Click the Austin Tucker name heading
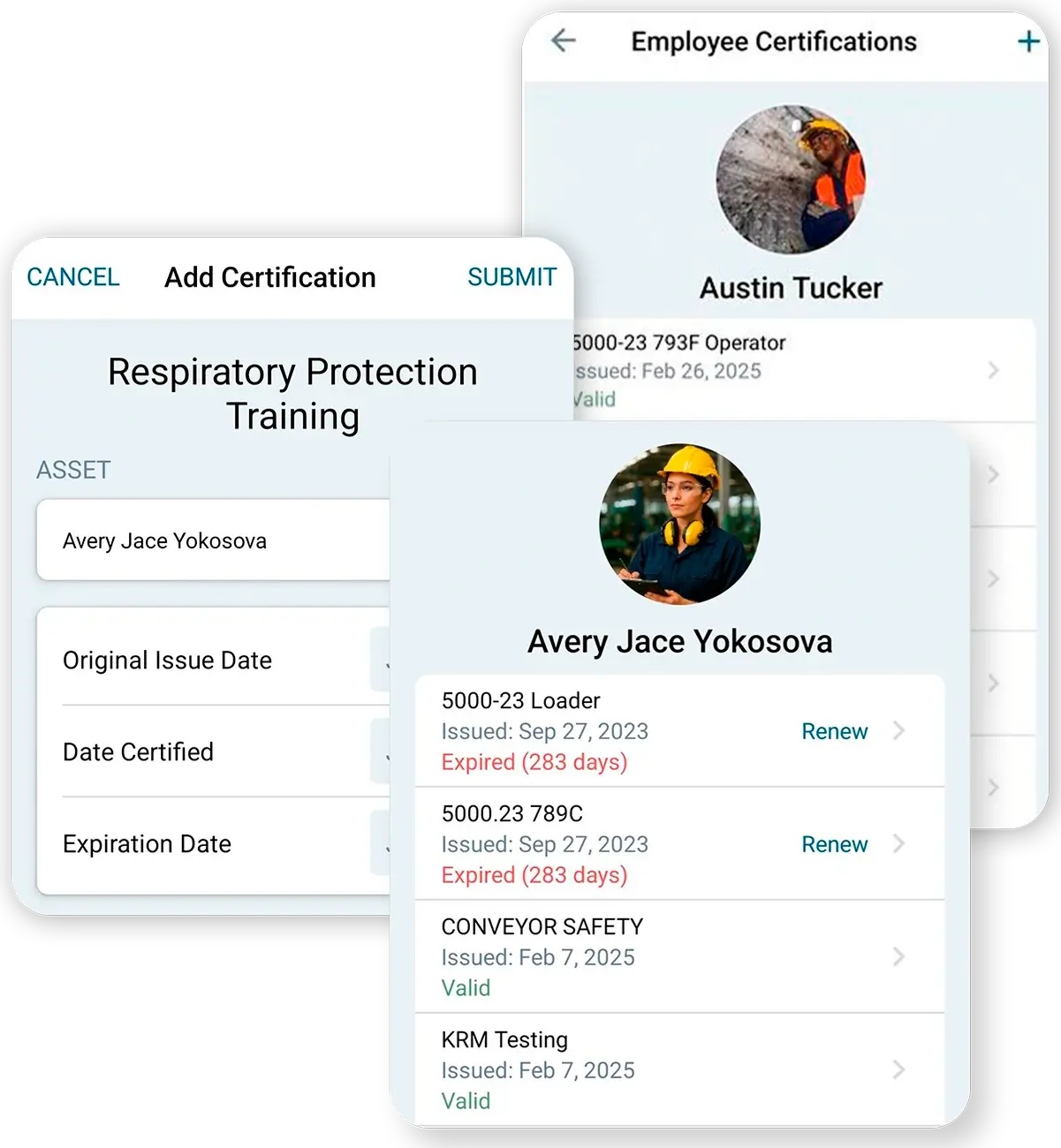The width and height of the screenshot is (1061, 1148). point(791,288)
